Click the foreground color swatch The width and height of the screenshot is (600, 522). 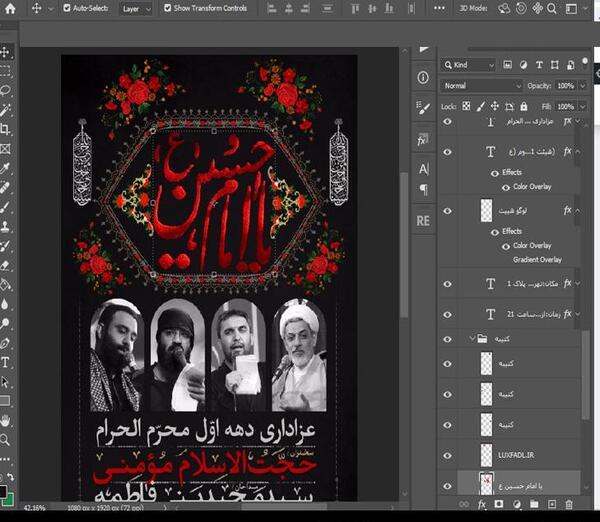(x=3, y=491)
